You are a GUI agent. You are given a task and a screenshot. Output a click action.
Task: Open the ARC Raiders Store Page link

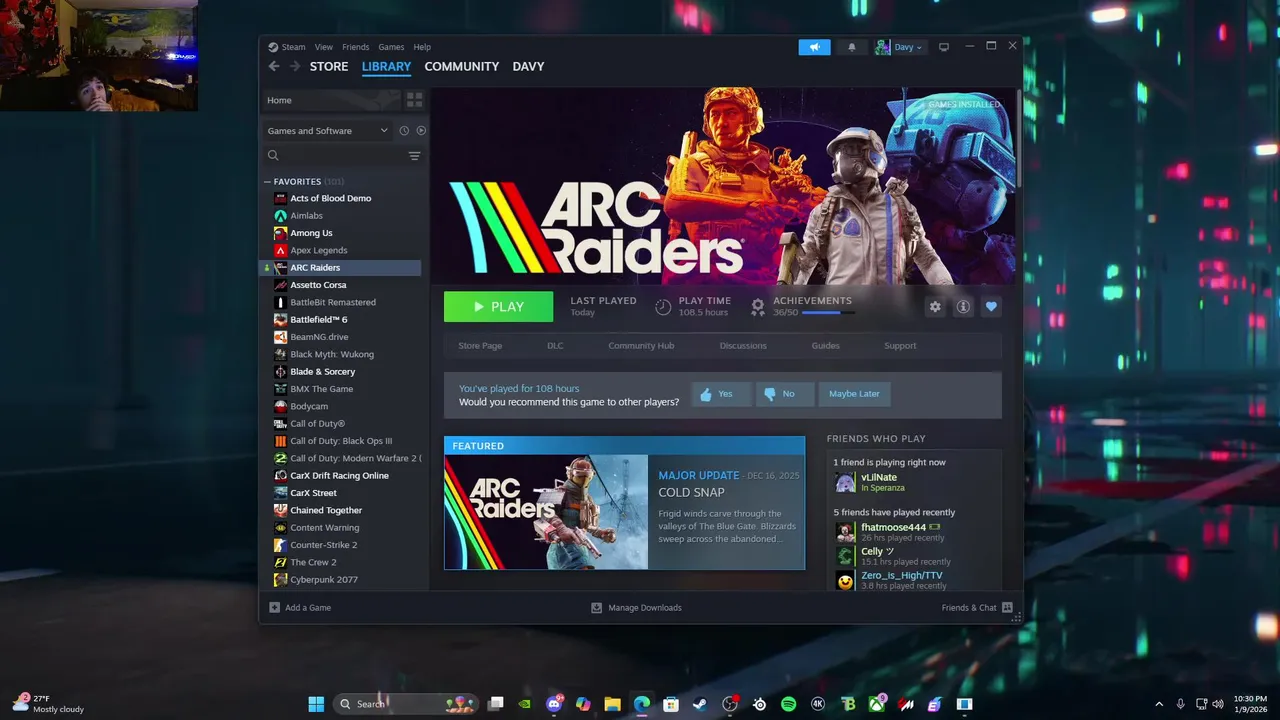pyautogui.click(x=480, y=346)
